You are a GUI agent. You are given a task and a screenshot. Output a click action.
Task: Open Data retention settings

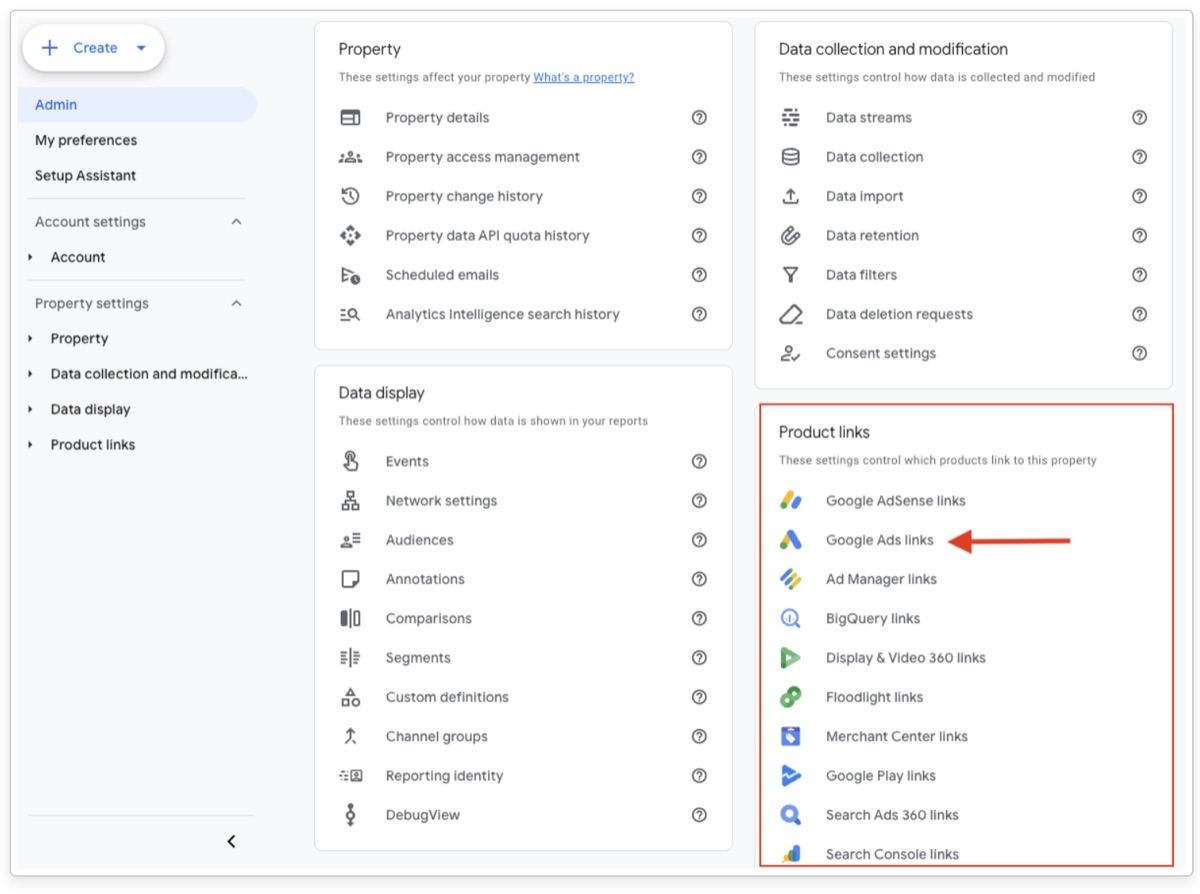[x=872, y=236]
